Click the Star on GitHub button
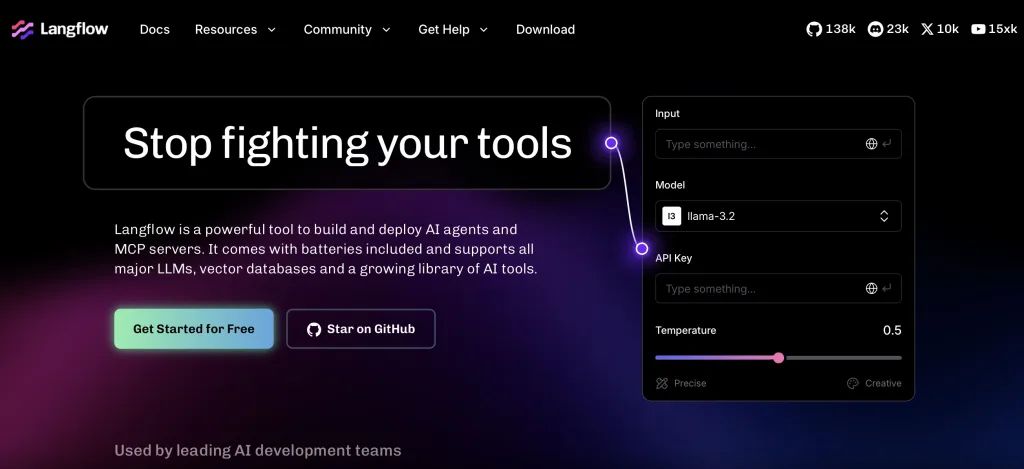 point(361,329)
